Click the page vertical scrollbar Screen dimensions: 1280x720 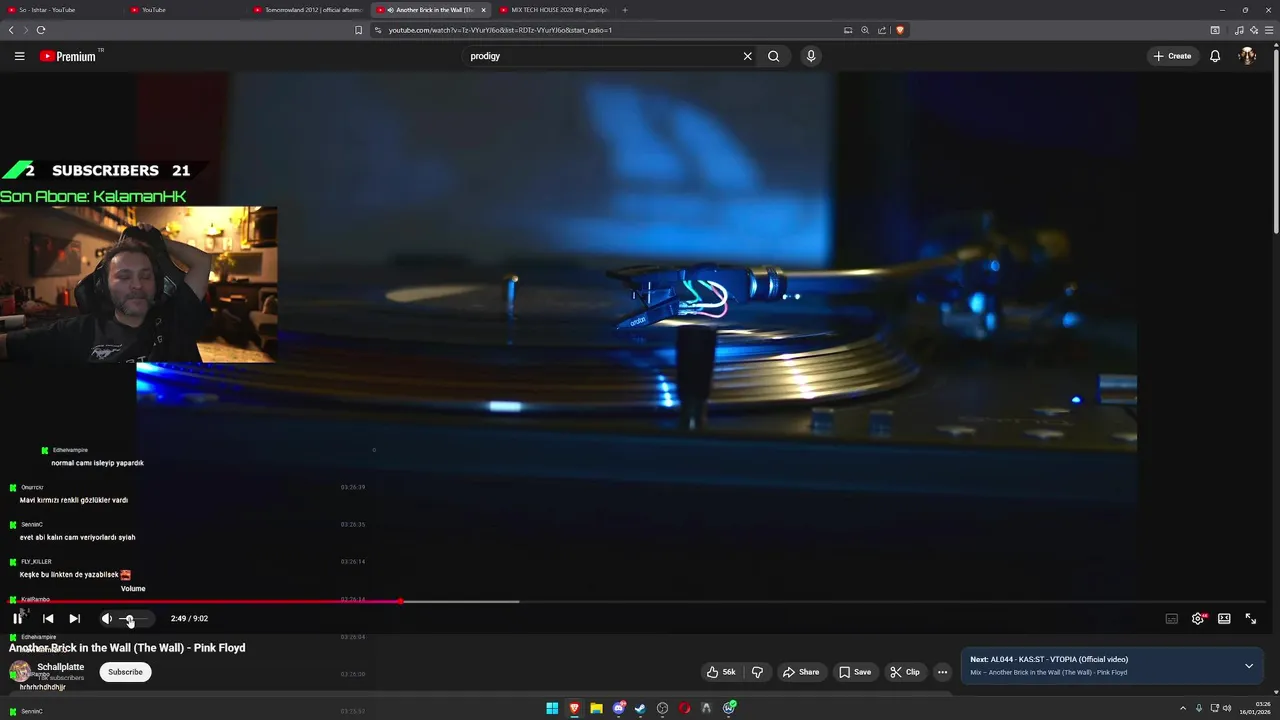(x=1276, y=140)
